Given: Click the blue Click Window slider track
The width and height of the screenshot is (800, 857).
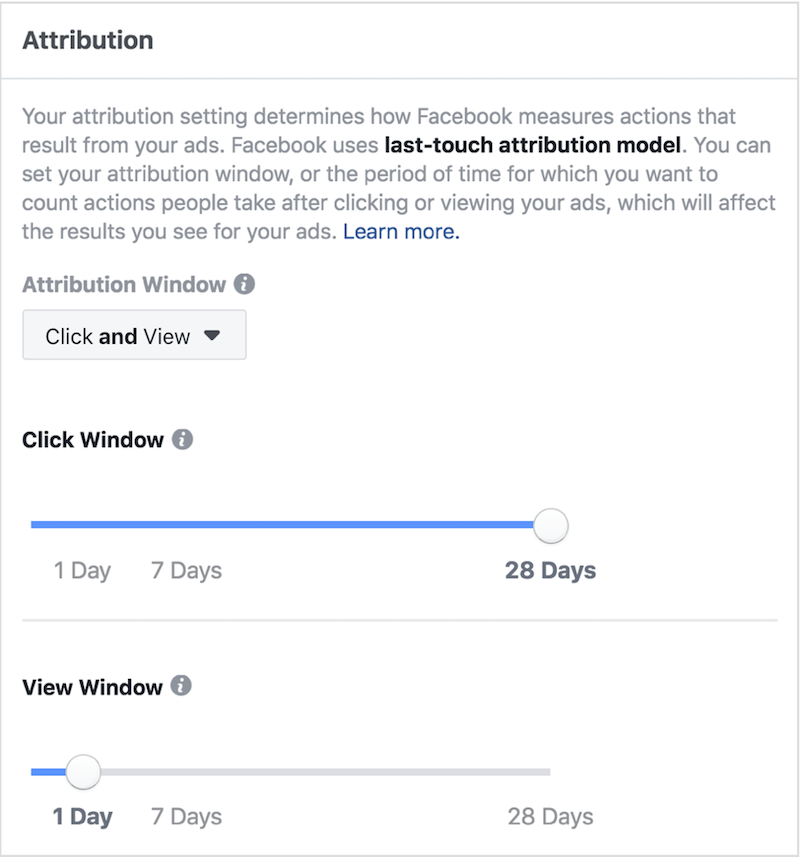Looking at the screenshot, I should 282,525.
